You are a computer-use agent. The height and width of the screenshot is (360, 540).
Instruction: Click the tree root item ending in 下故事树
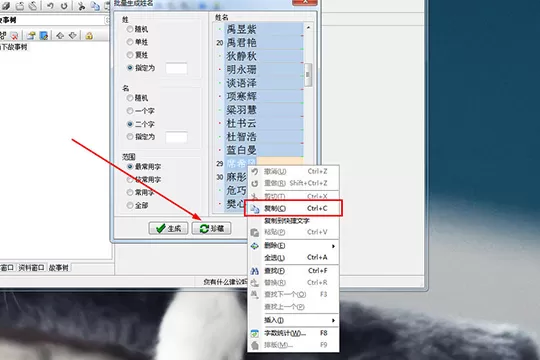point(14,47)
